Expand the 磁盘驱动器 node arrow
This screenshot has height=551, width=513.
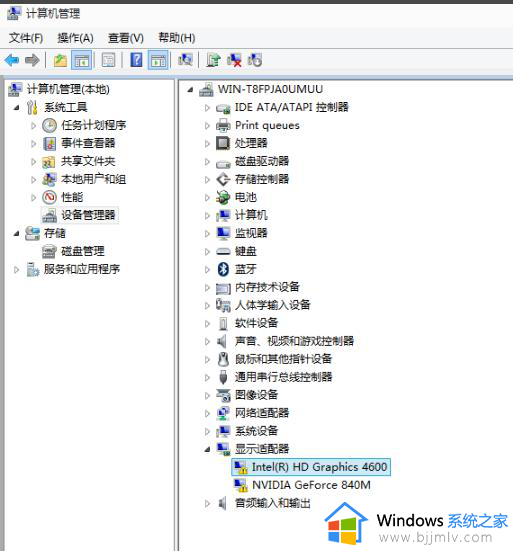(x=207, y=161)
